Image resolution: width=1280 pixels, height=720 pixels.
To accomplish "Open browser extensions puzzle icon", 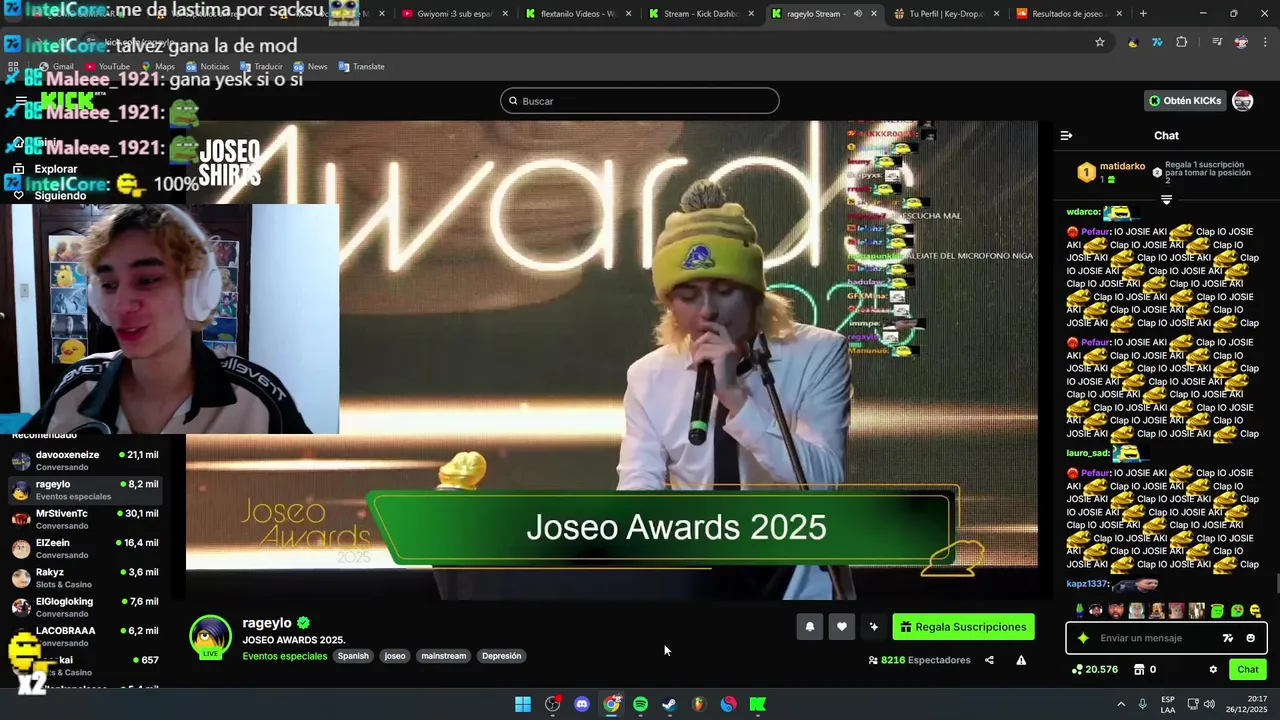I will (1182, 42).
